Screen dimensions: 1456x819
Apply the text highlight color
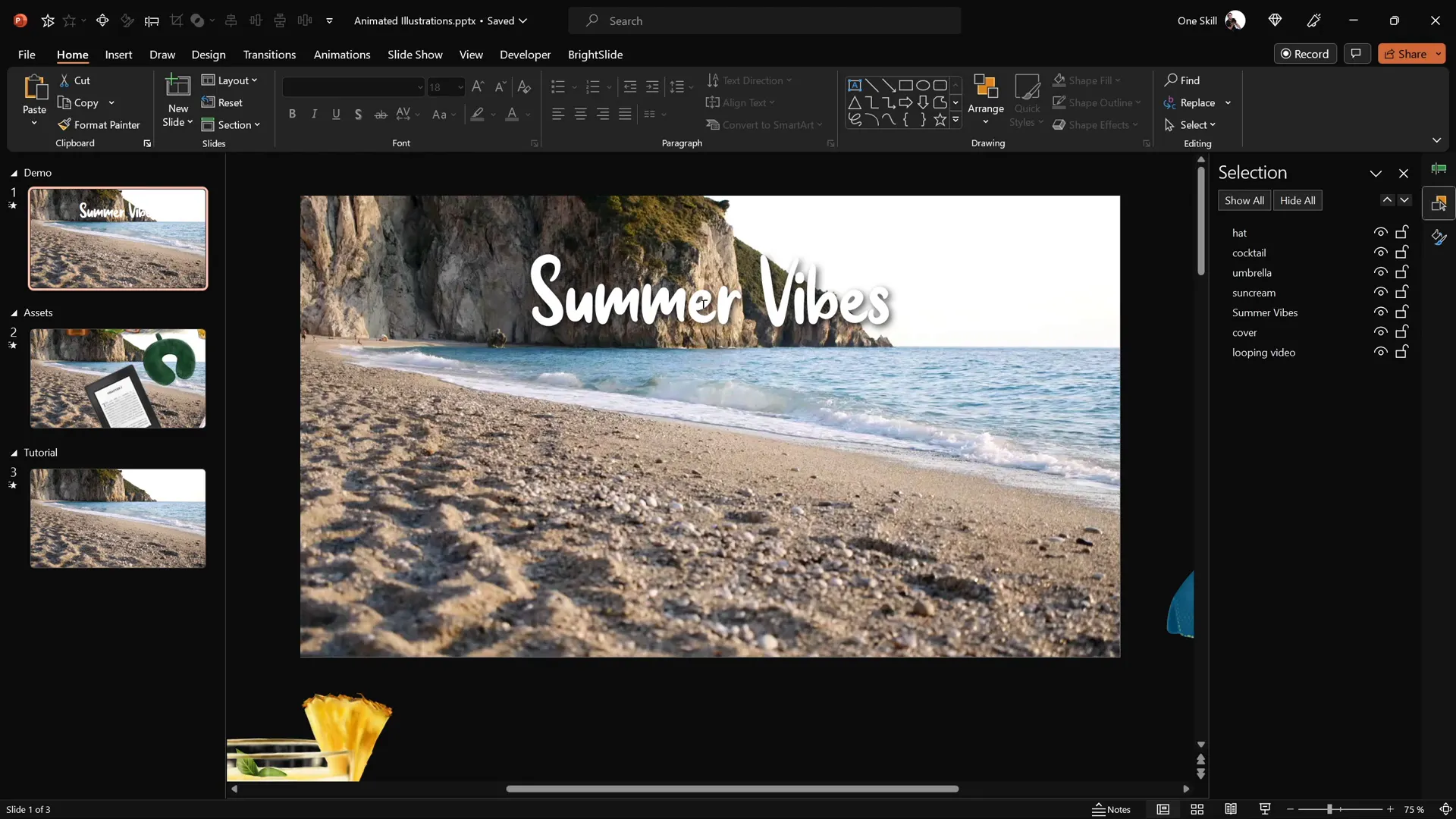tap(477, 114)
